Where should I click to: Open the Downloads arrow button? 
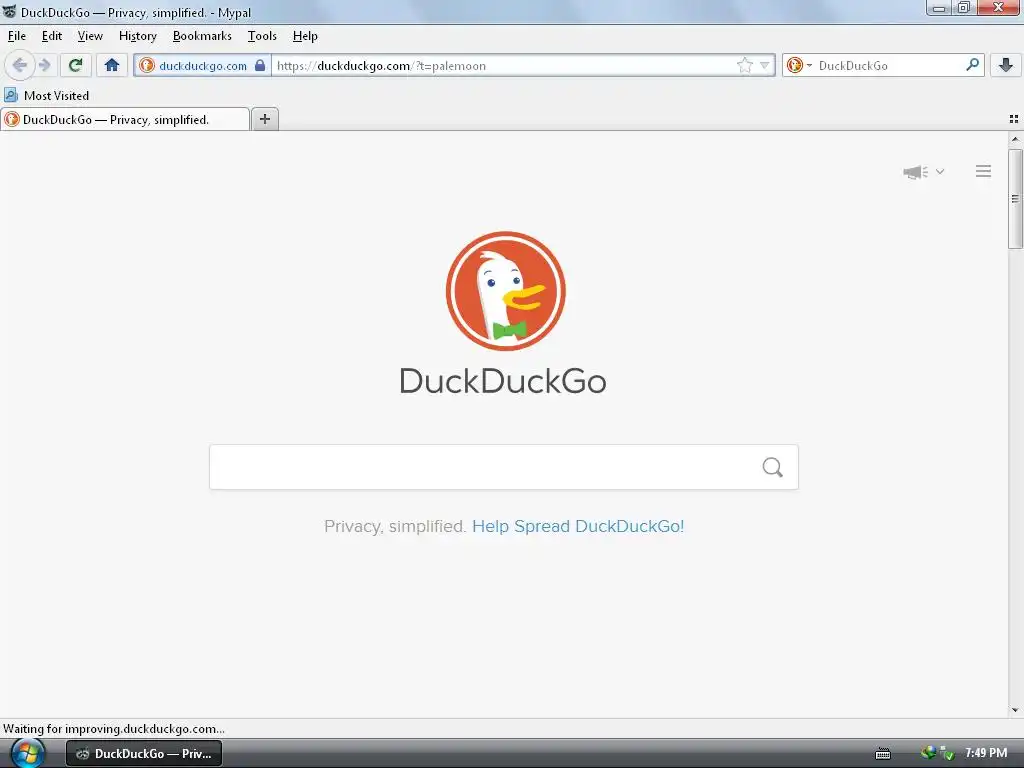1006,65
